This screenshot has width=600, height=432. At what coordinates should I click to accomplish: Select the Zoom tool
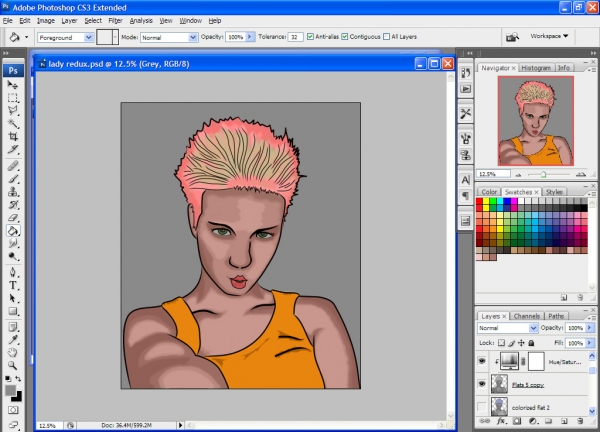(x=13, y=365)
